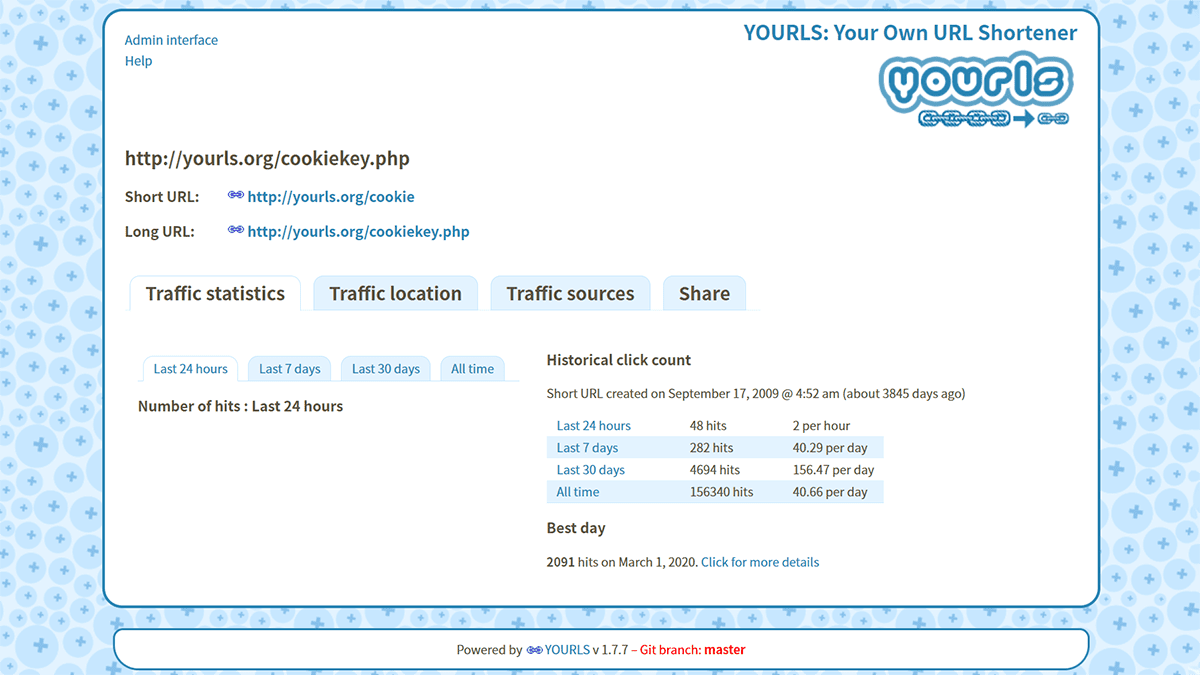
Task: Expand Best day via Click for more details
Action: pos(759,562)
